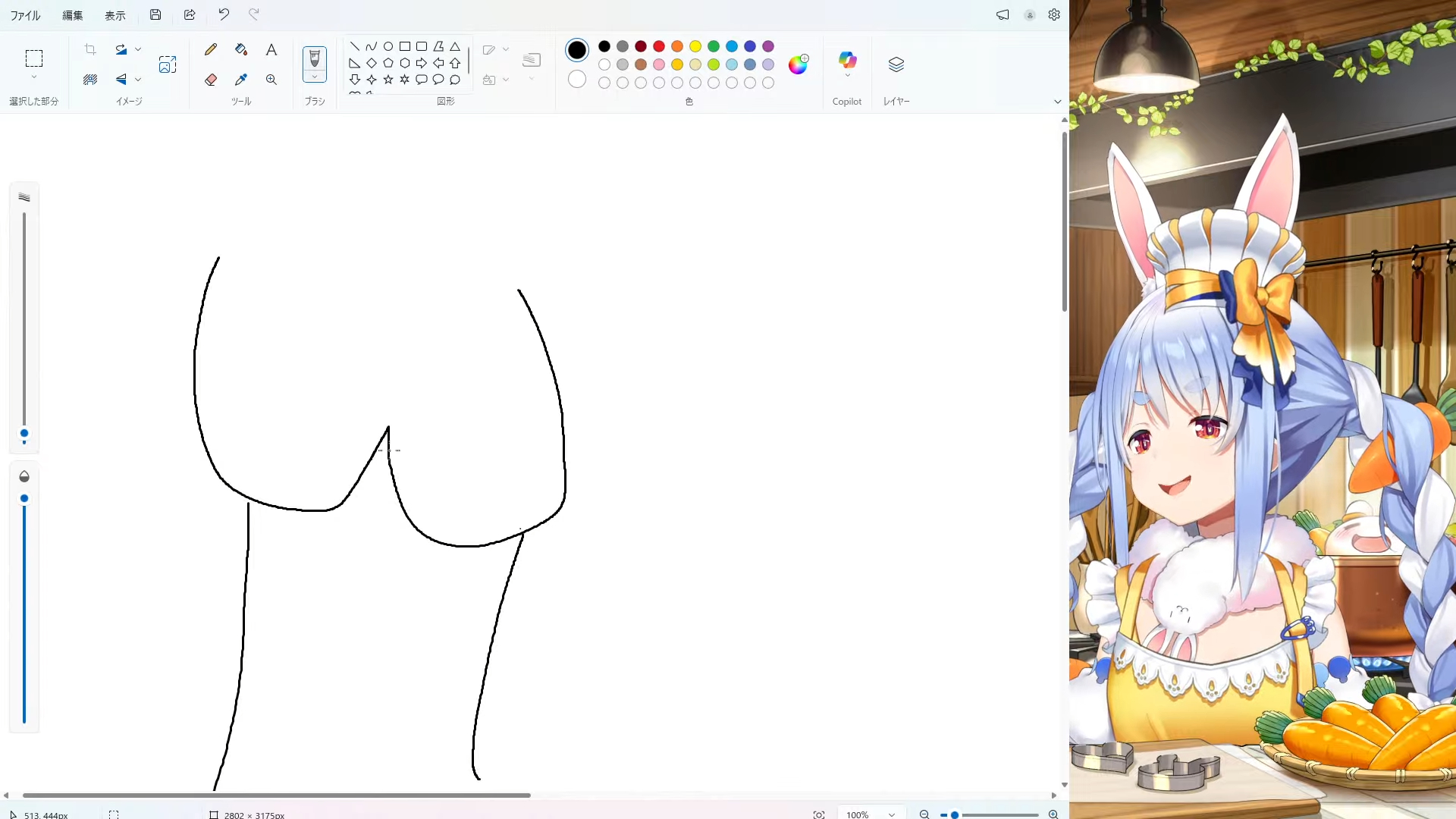Click the zoom in plus button
Viewport: 1456px width, 819px height.
click(x=1053, y=814)
